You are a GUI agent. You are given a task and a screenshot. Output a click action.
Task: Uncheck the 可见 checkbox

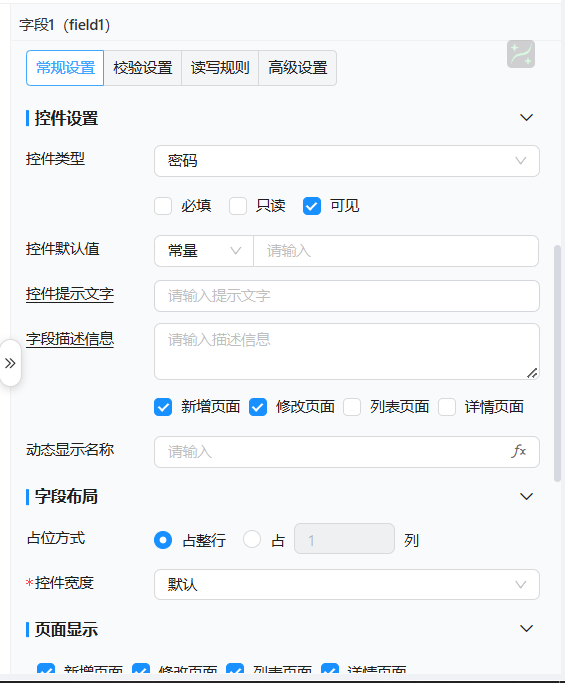point(312,206)
